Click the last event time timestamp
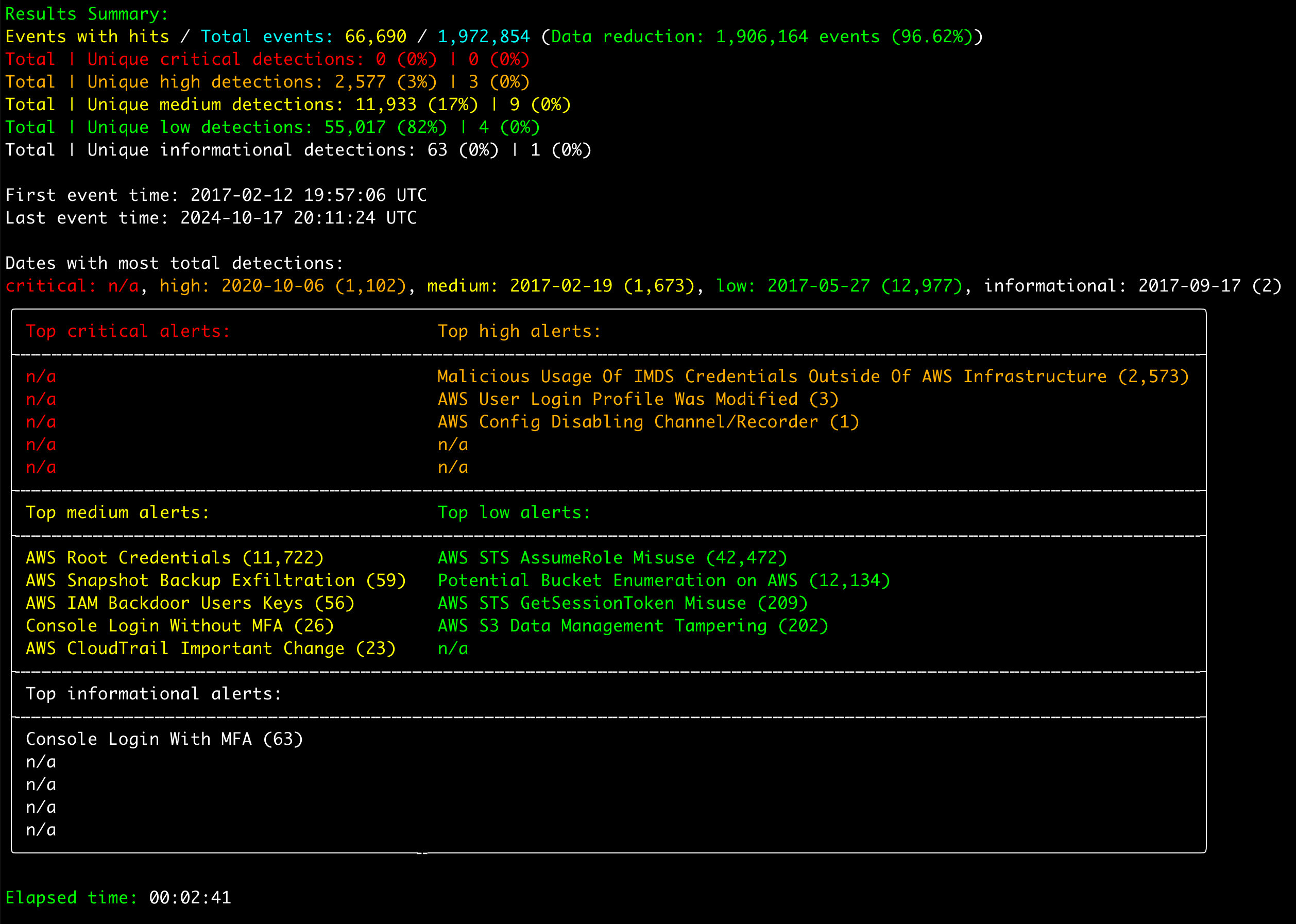Image resolution: width=1296 pixels, height=924 pixels. pos(298,218)
